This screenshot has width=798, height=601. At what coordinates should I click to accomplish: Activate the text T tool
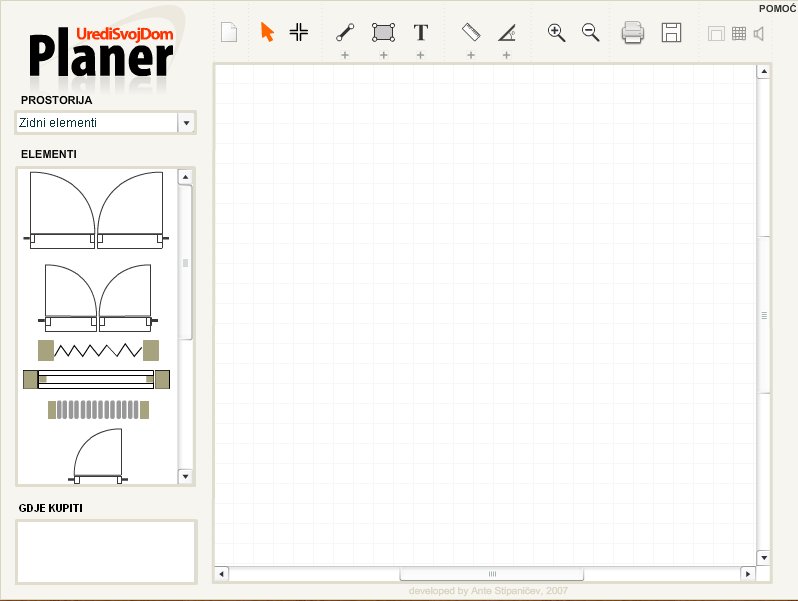point(421,32)
